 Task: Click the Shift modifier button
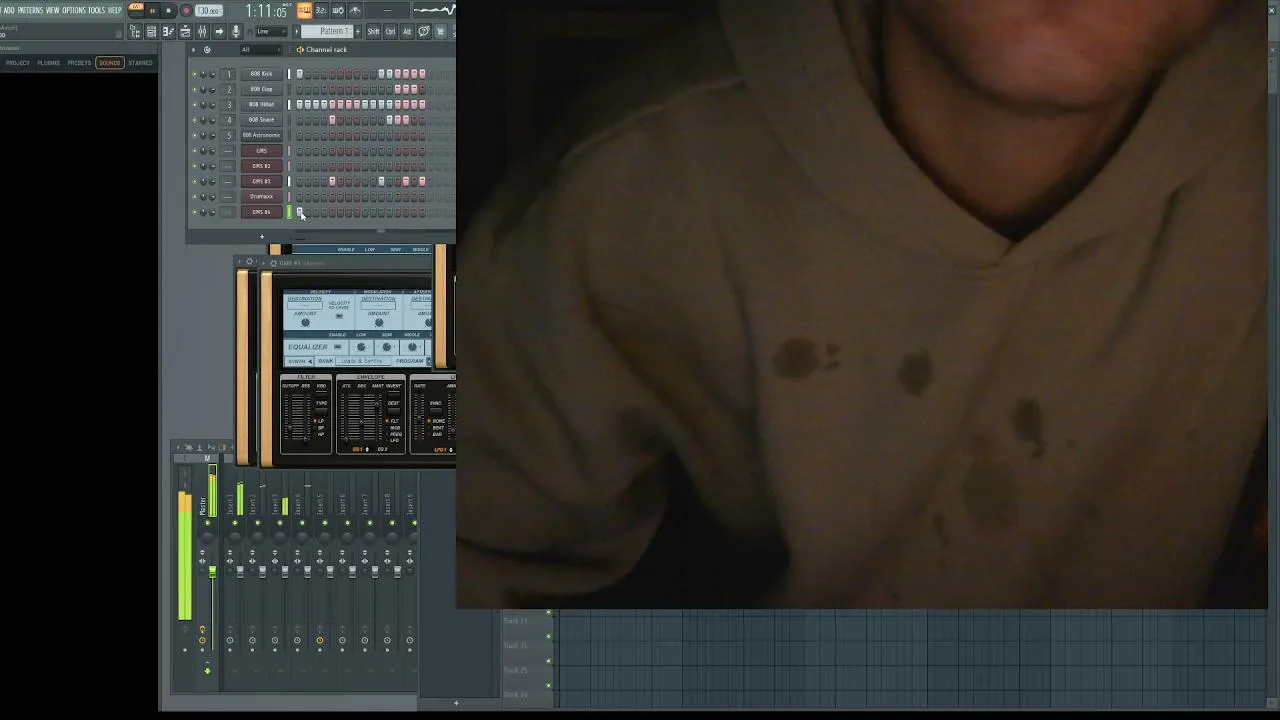click(373, 32)
